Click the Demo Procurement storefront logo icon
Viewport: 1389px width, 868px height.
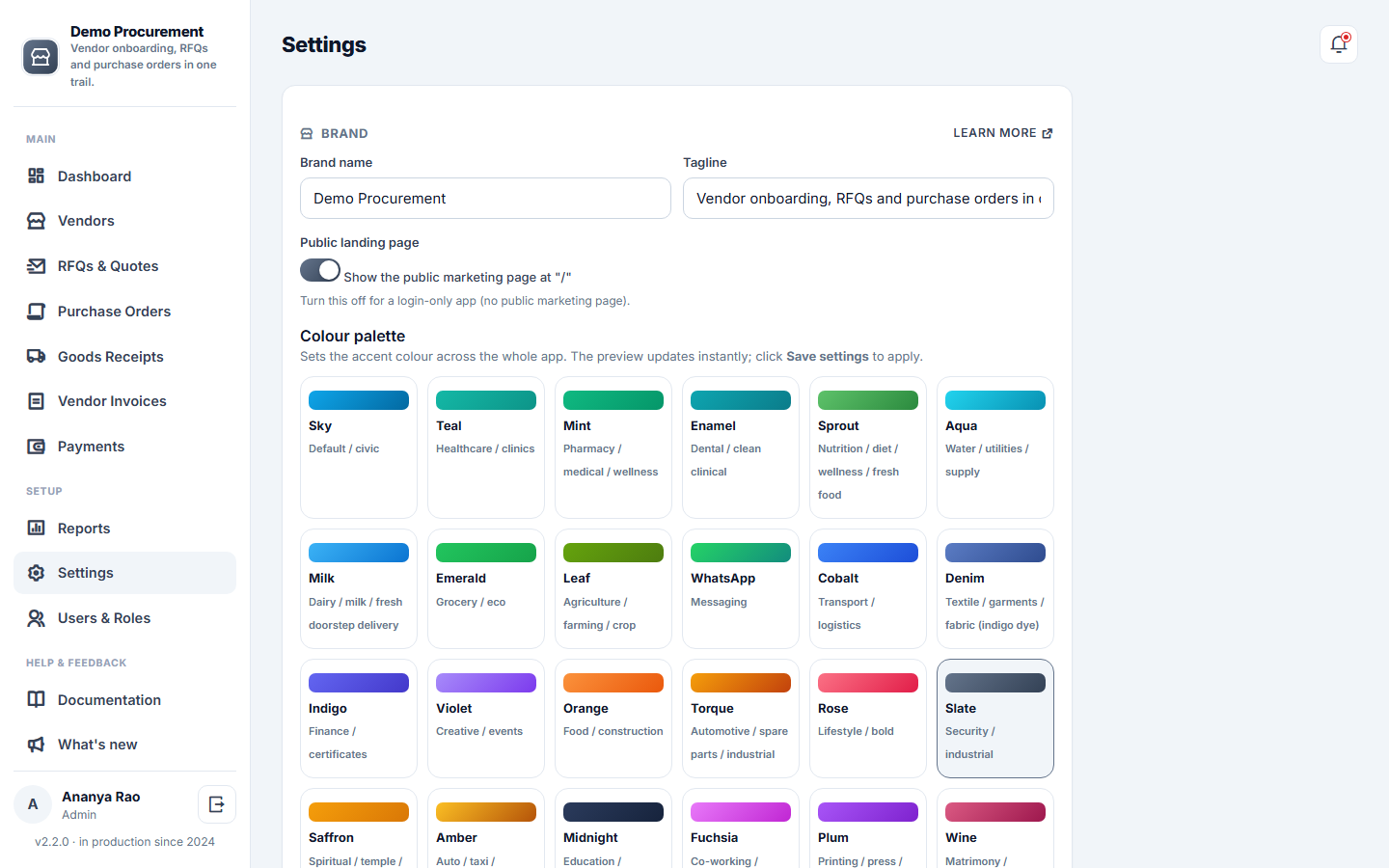tap(41, 57)
